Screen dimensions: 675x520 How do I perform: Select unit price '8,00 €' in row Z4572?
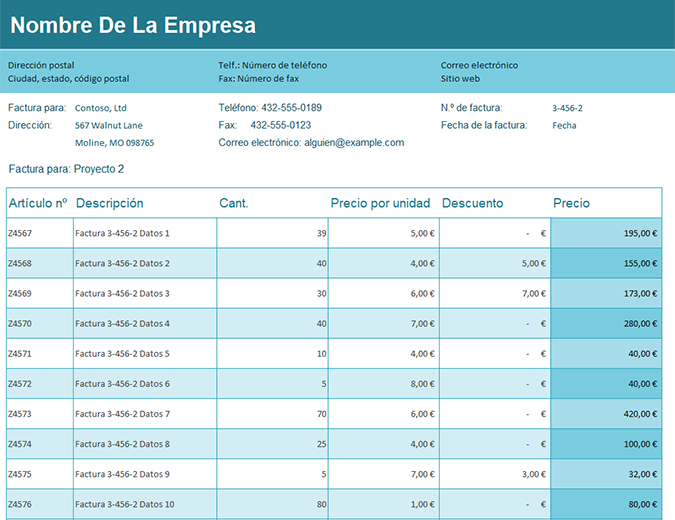422,384
